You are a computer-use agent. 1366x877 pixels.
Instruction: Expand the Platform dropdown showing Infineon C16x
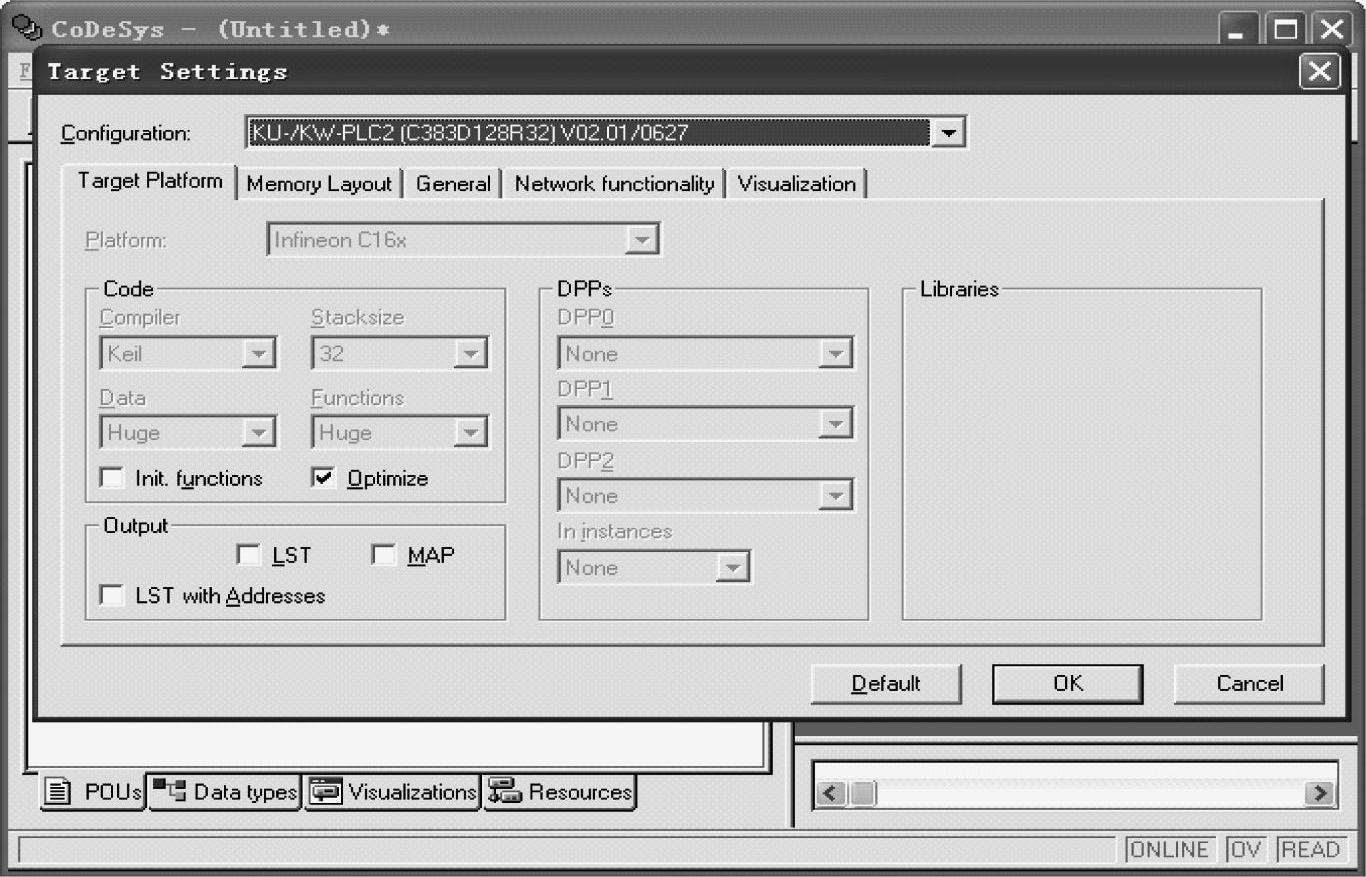point(643,241)
